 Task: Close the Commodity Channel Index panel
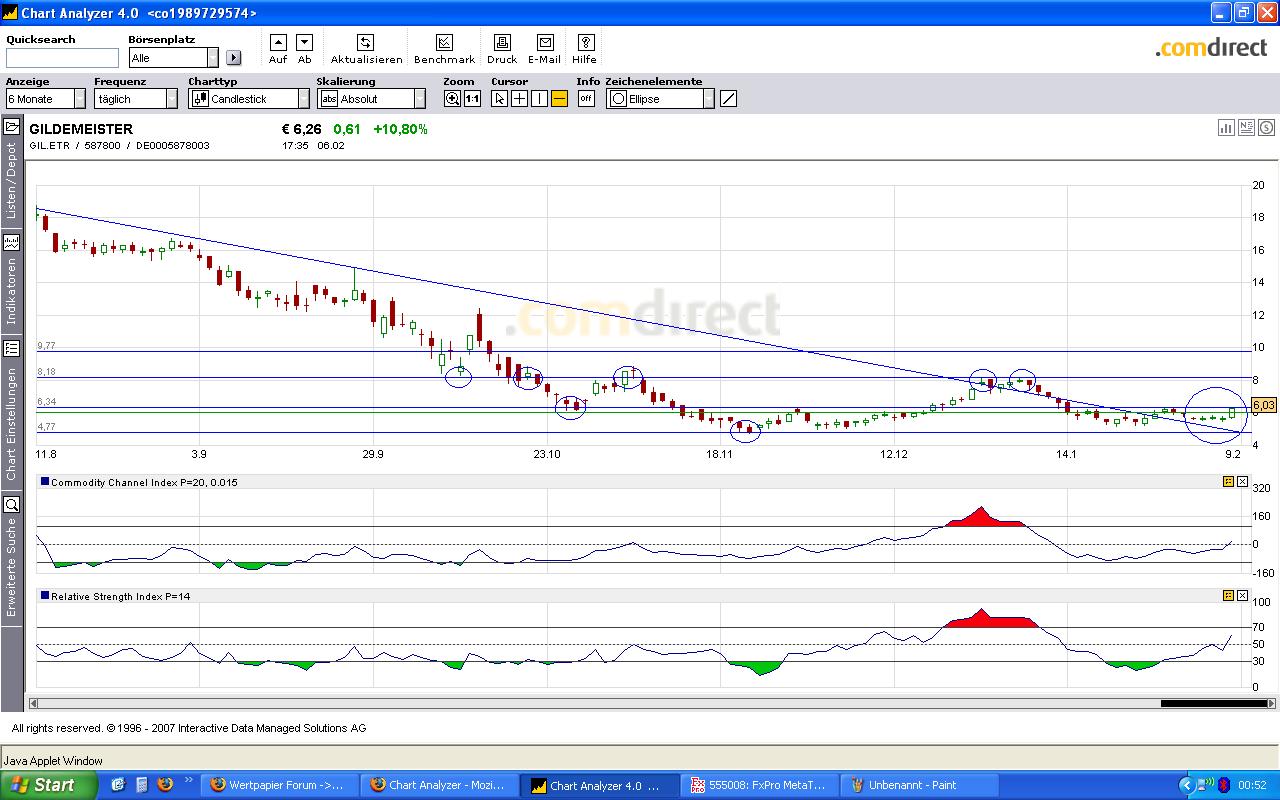pos(1242,482)
